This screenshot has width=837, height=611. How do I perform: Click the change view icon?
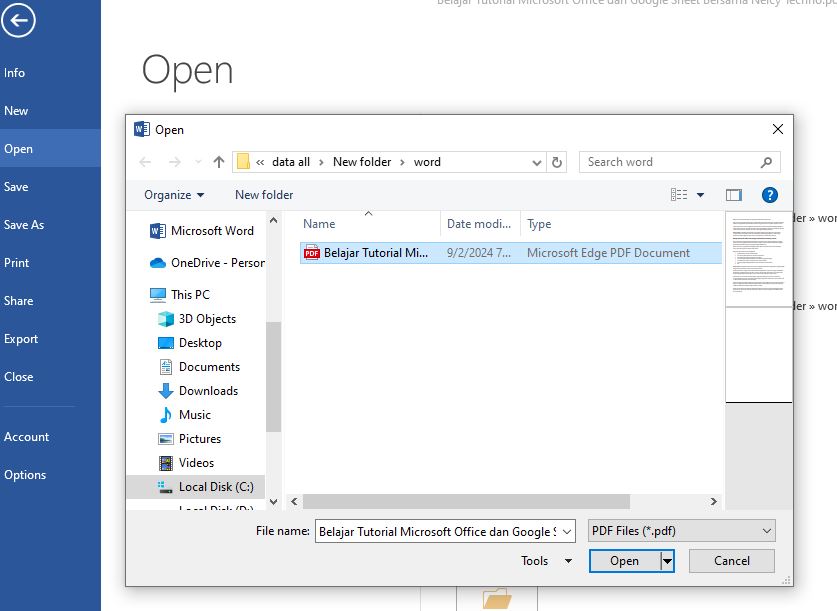(679, 195)
